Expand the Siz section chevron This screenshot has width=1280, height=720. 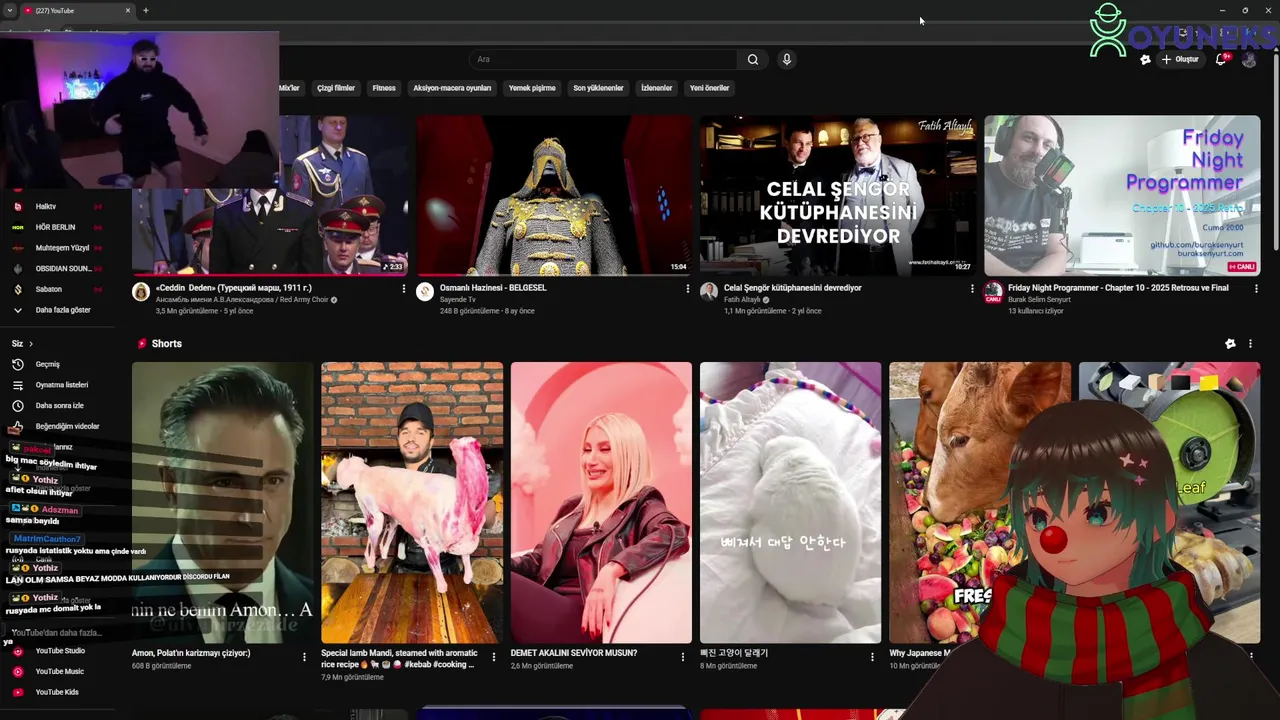click(31, 344)
